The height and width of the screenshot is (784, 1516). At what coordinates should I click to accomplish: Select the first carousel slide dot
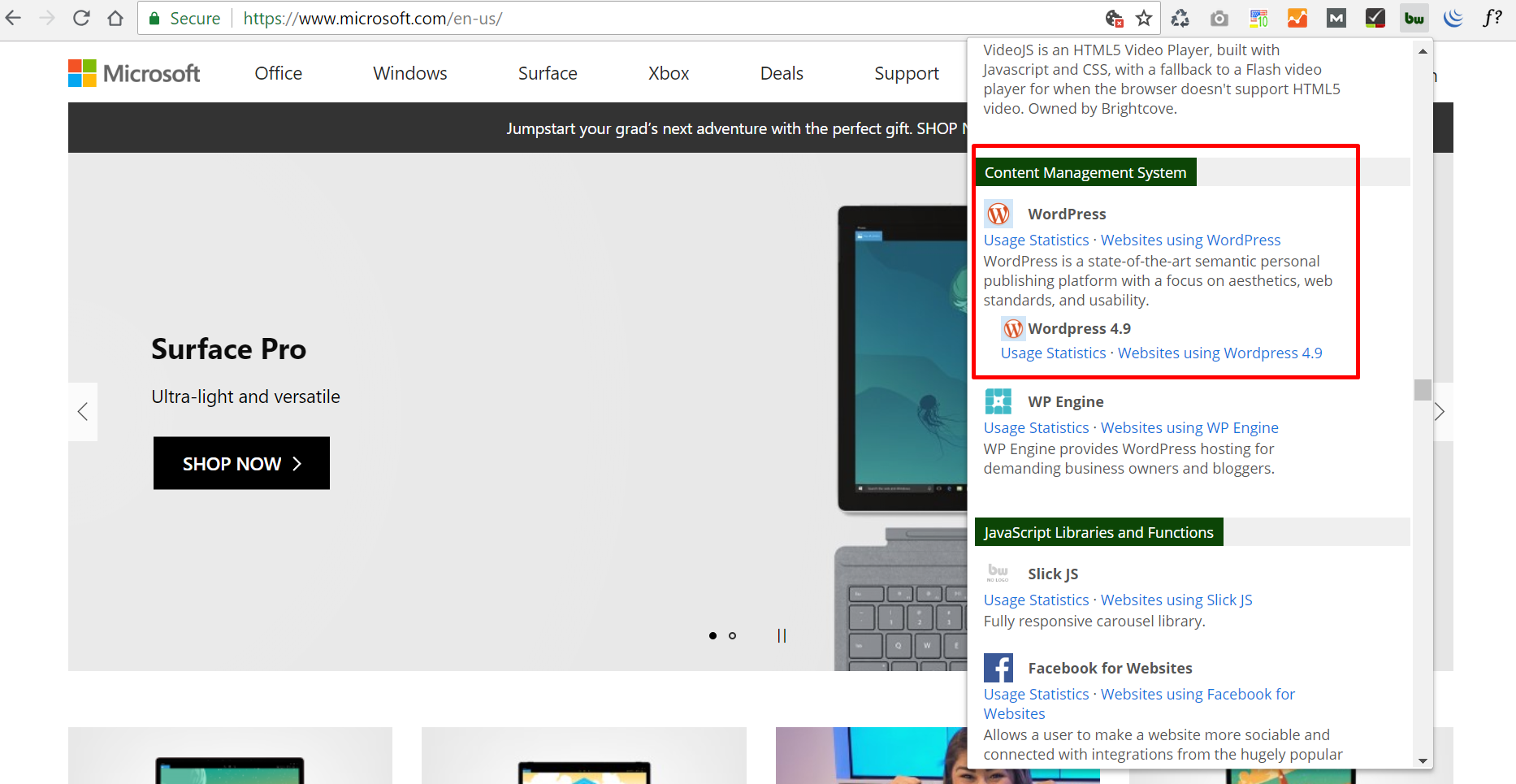coord(713,635)
